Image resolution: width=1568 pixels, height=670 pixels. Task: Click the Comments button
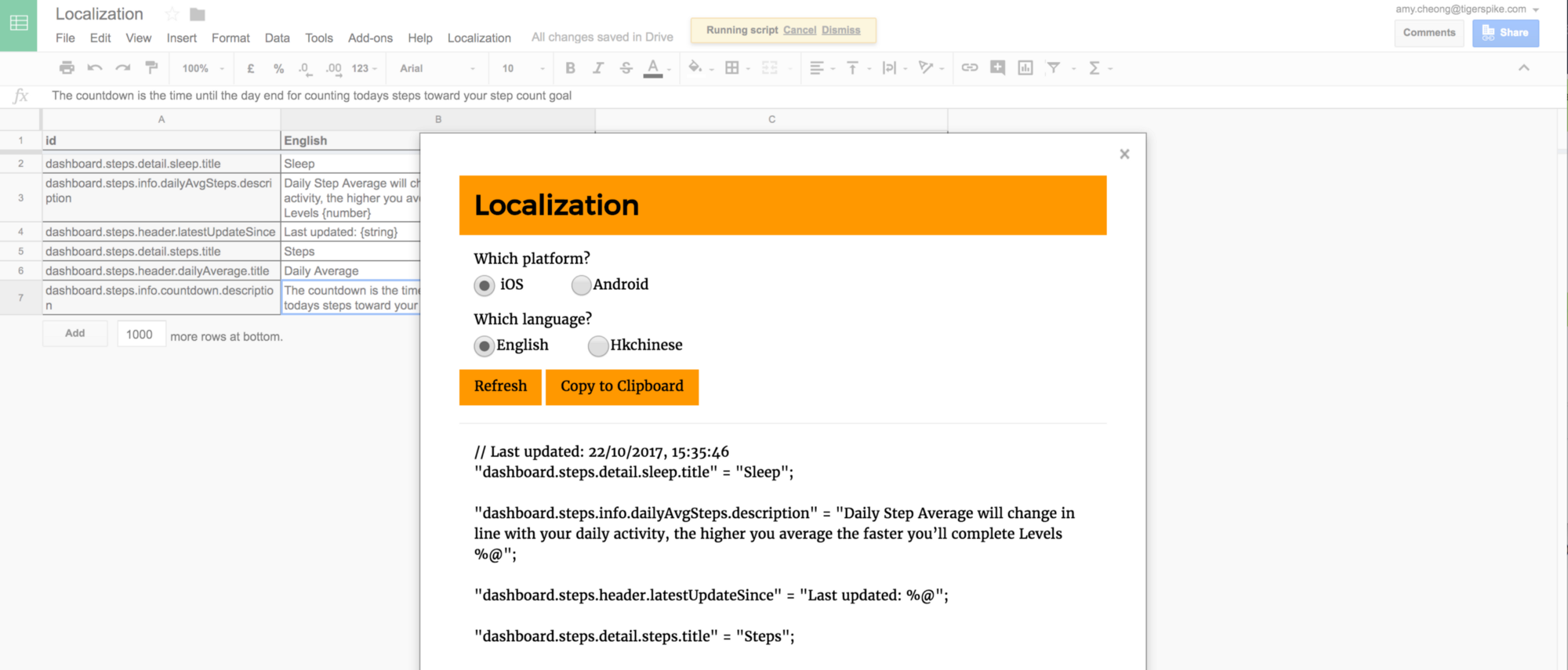tap(1429, 33)
